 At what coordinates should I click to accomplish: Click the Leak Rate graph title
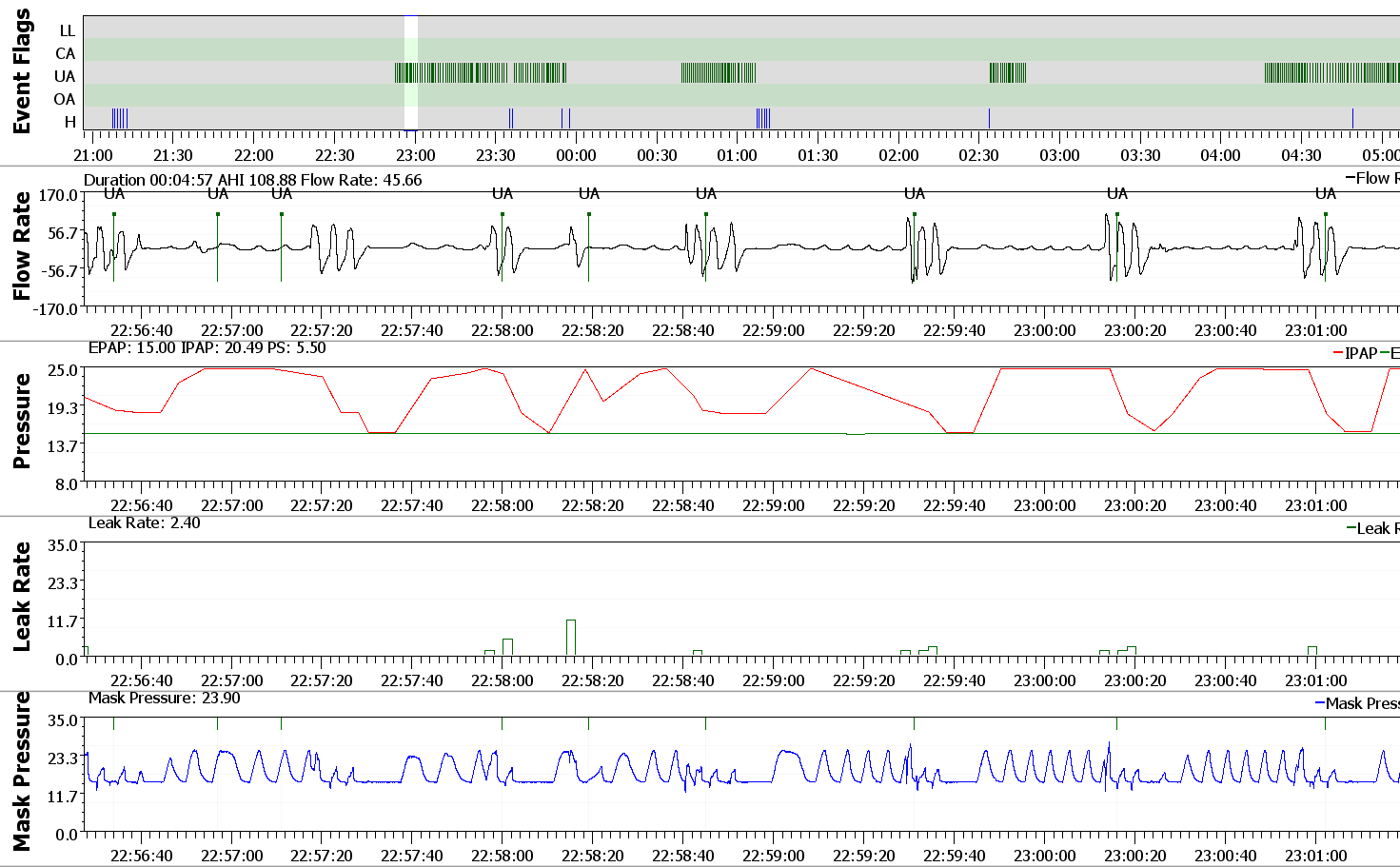(21, 597)
